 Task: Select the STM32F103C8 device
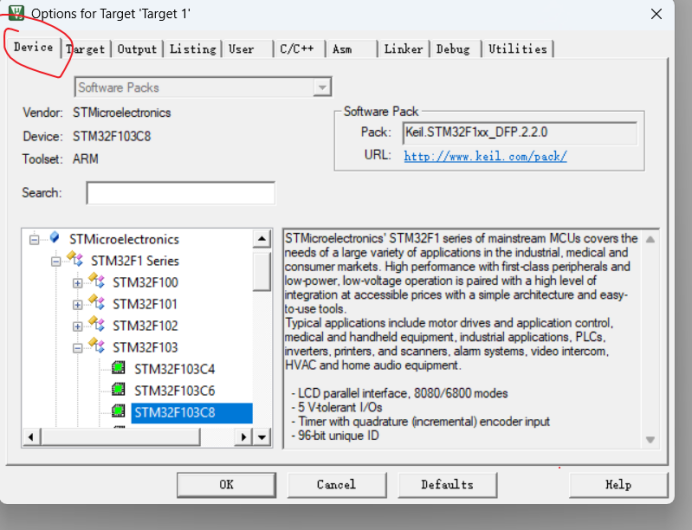tap(192, 413)
